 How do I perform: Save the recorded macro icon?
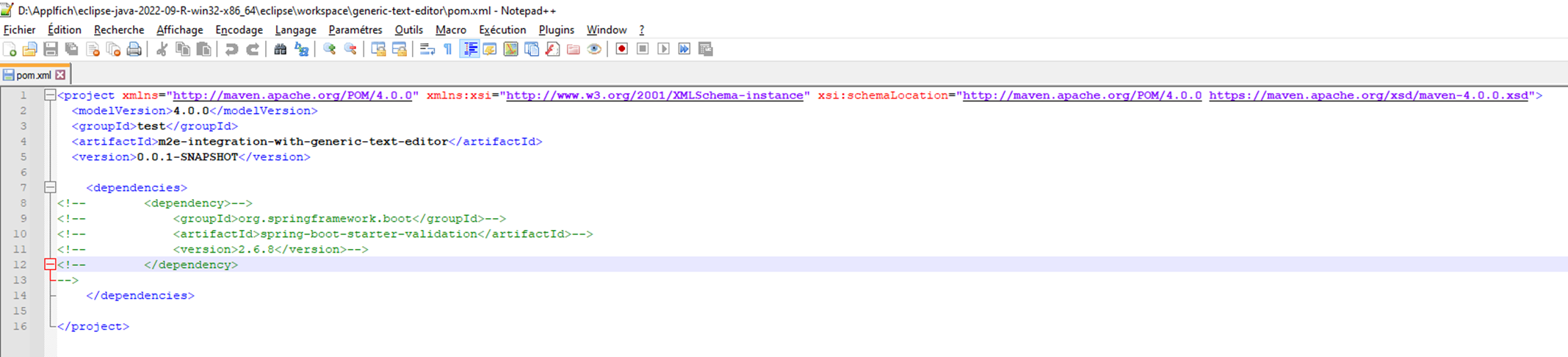coord(705,49)
